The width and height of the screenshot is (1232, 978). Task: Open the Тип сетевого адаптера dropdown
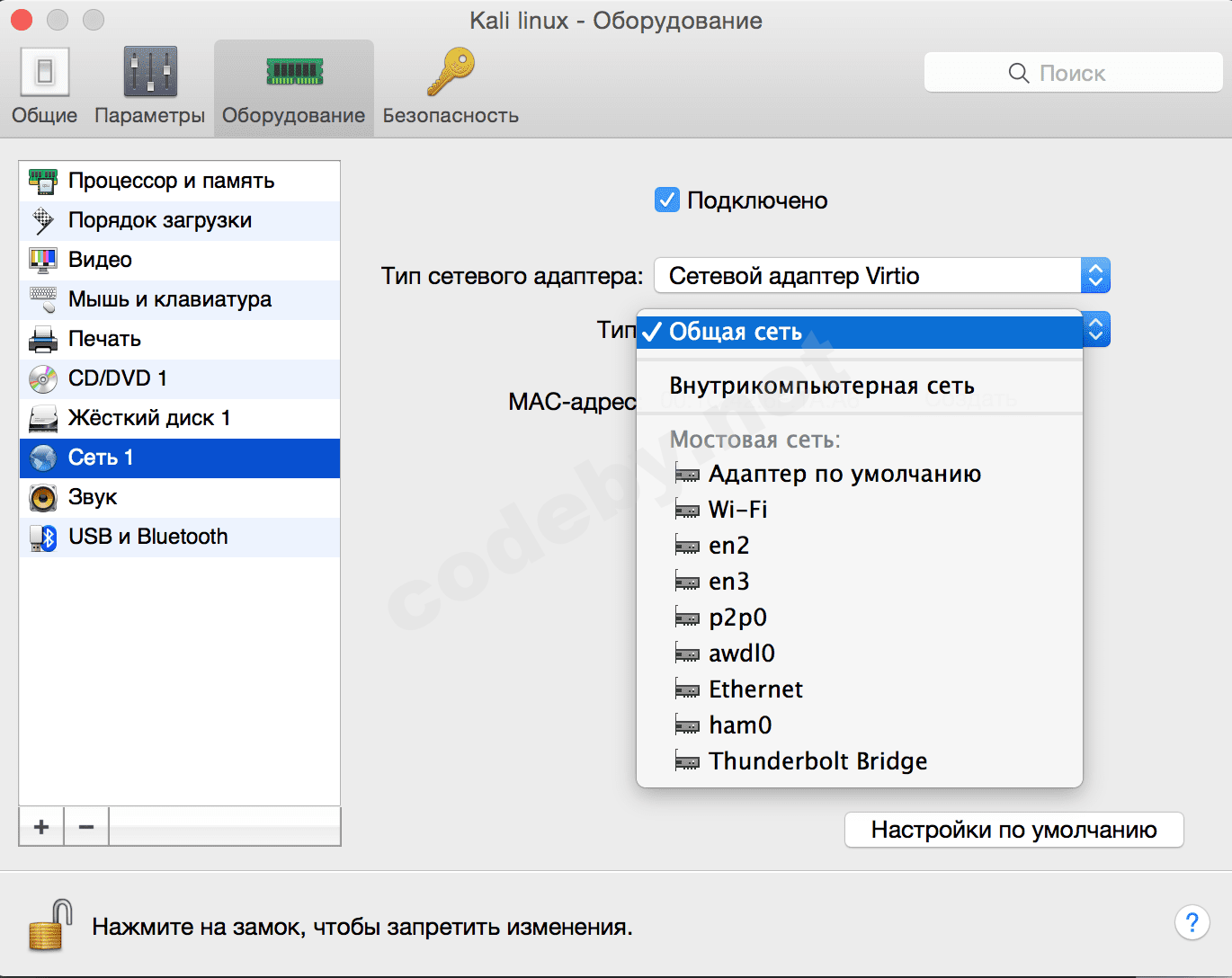(881, 276)
